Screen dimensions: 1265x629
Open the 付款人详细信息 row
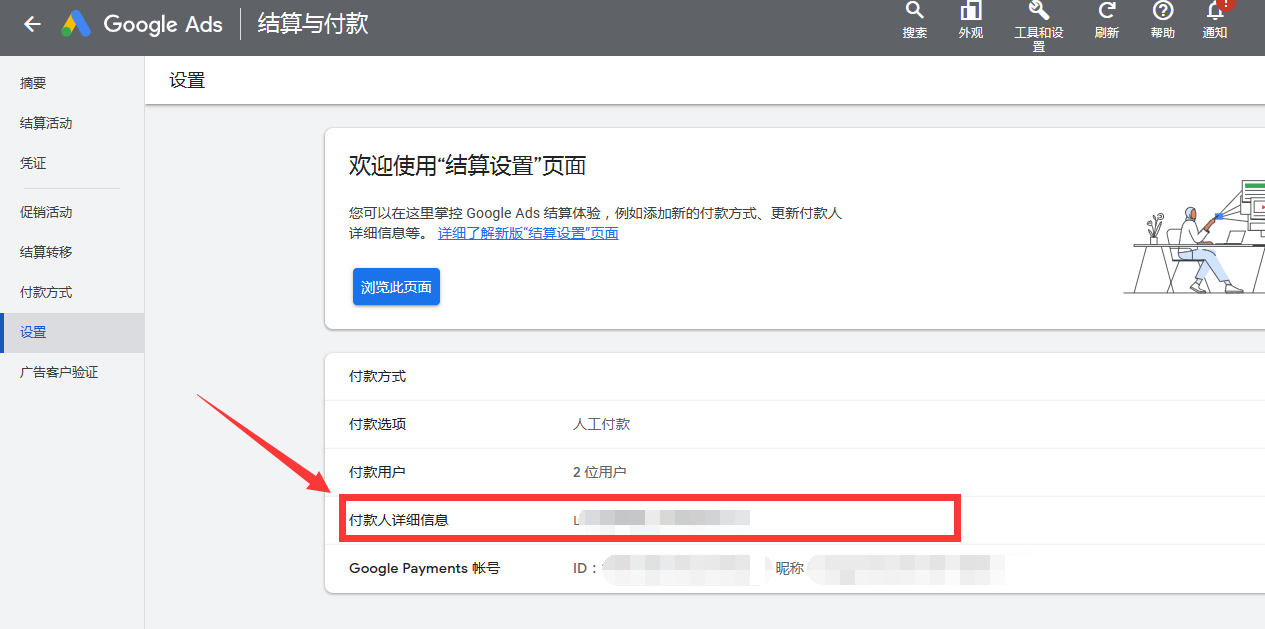click(x=795, y=520)
